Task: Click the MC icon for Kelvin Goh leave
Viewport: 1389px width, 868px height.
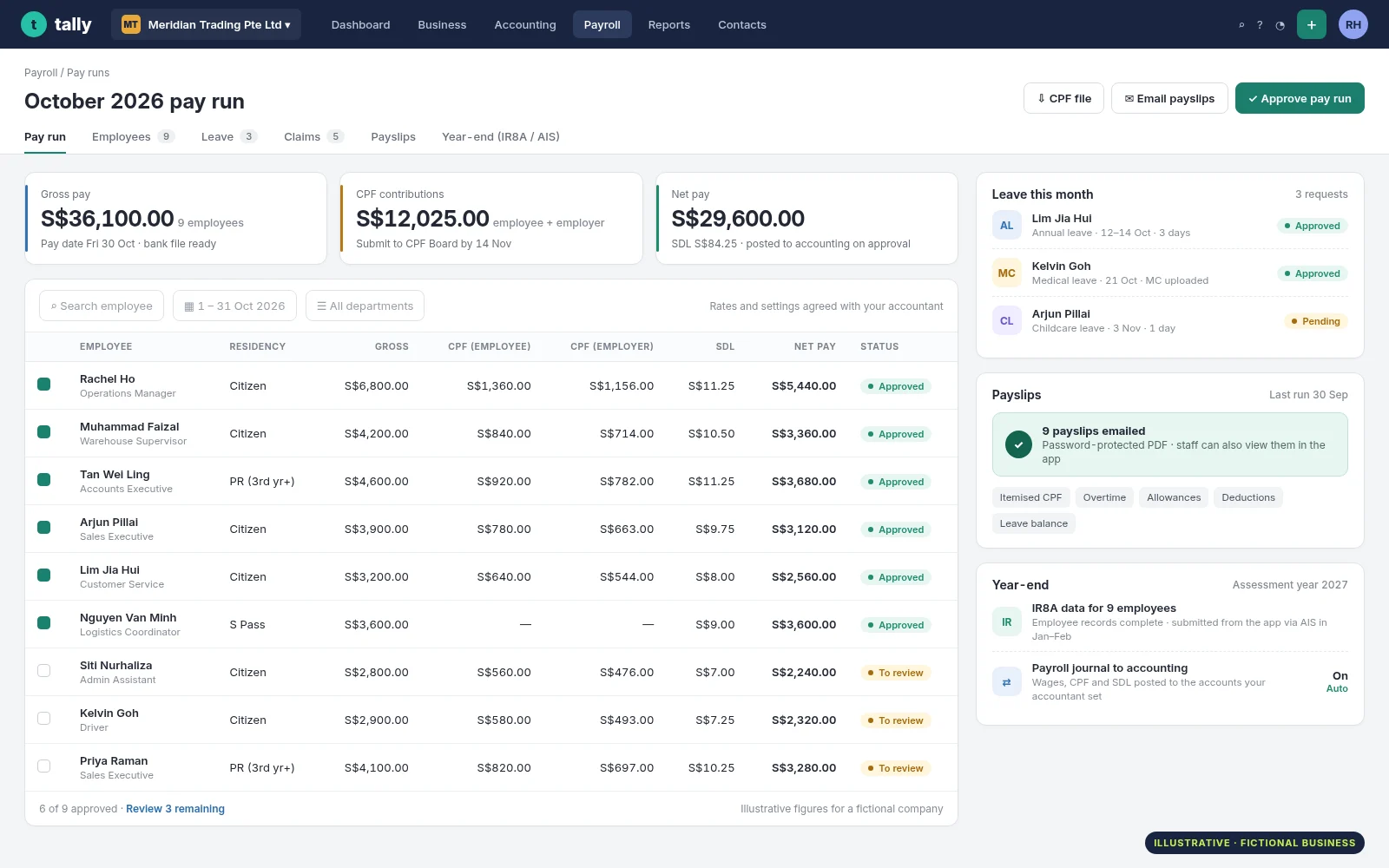Action: (1007, 273)
